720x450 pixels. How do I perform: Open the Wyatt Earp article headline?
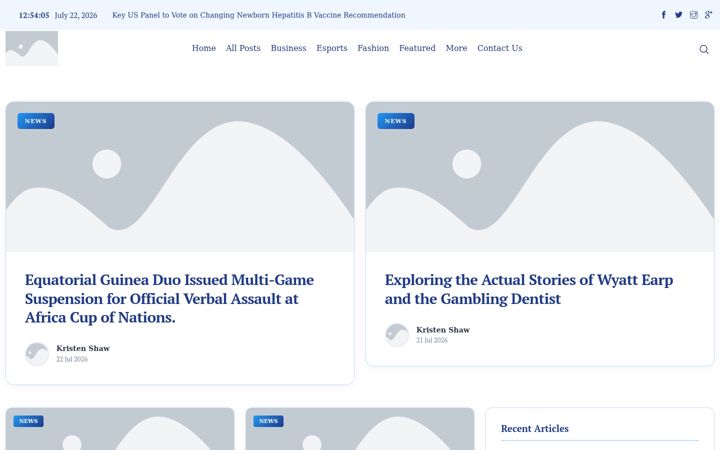click(529, 289)
